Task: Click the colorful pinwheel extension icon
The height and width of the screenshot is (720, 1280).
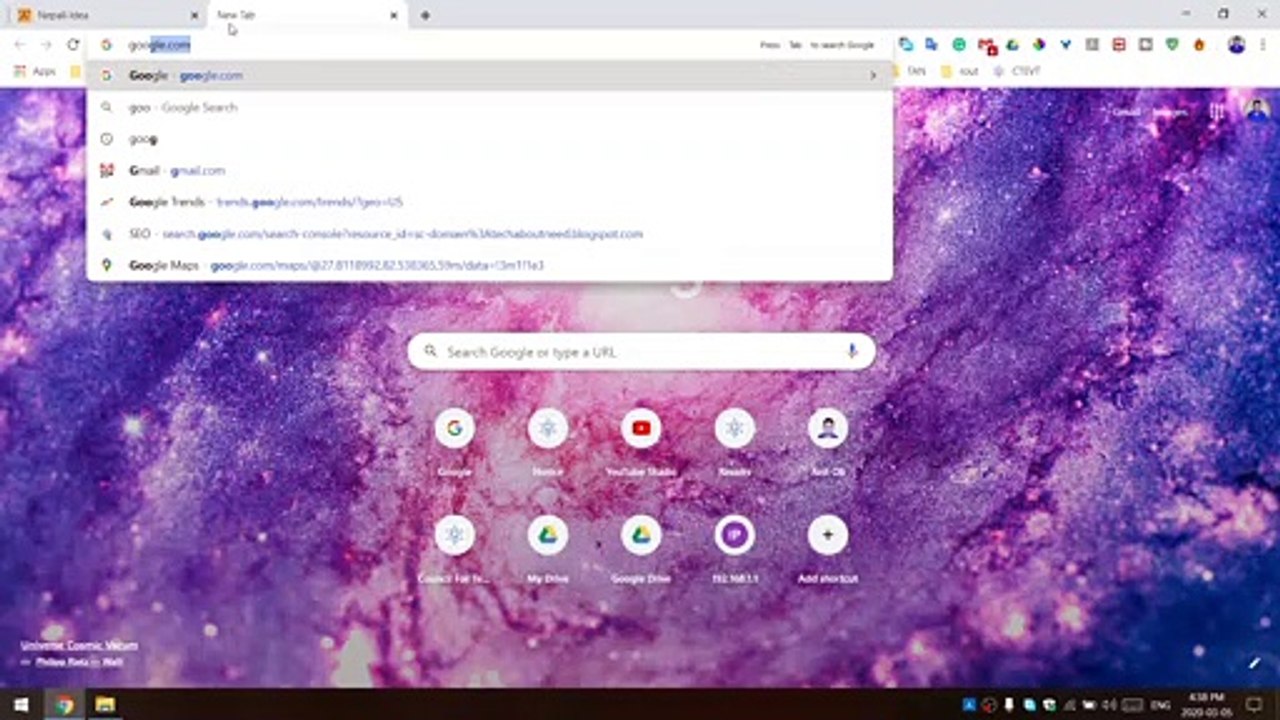Action: [1039, 45]
